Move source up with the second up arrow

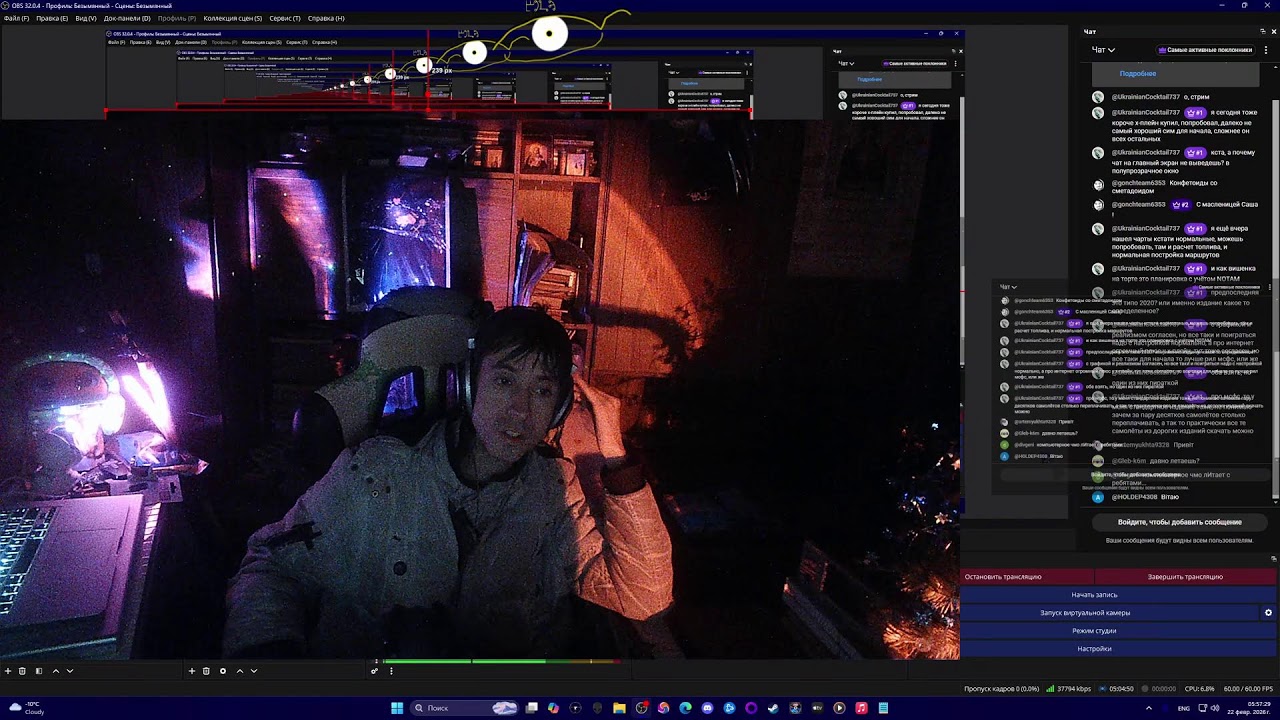(239, 671)
